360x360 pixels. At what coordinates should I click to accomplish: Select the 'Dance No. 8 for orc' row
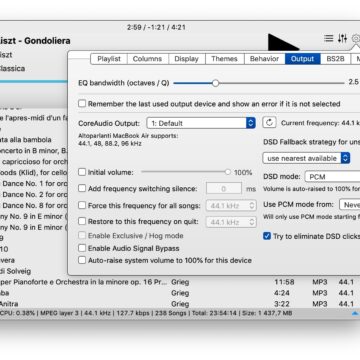click(34, 205)
